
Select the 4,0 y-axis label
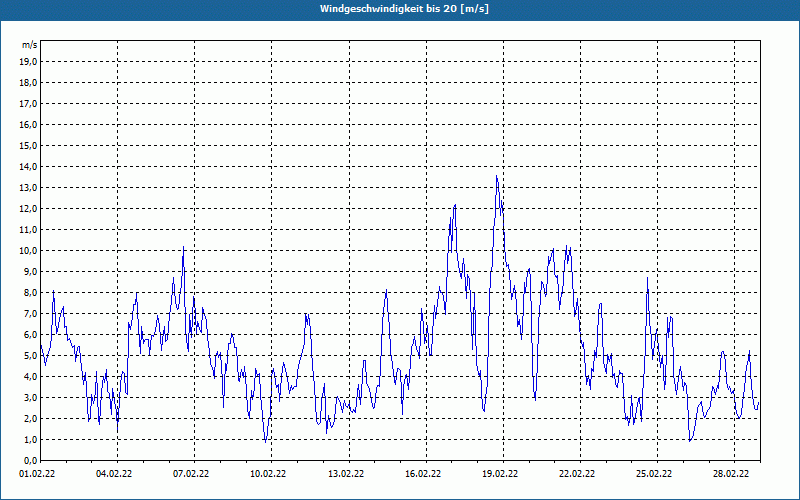coord(30,377)
